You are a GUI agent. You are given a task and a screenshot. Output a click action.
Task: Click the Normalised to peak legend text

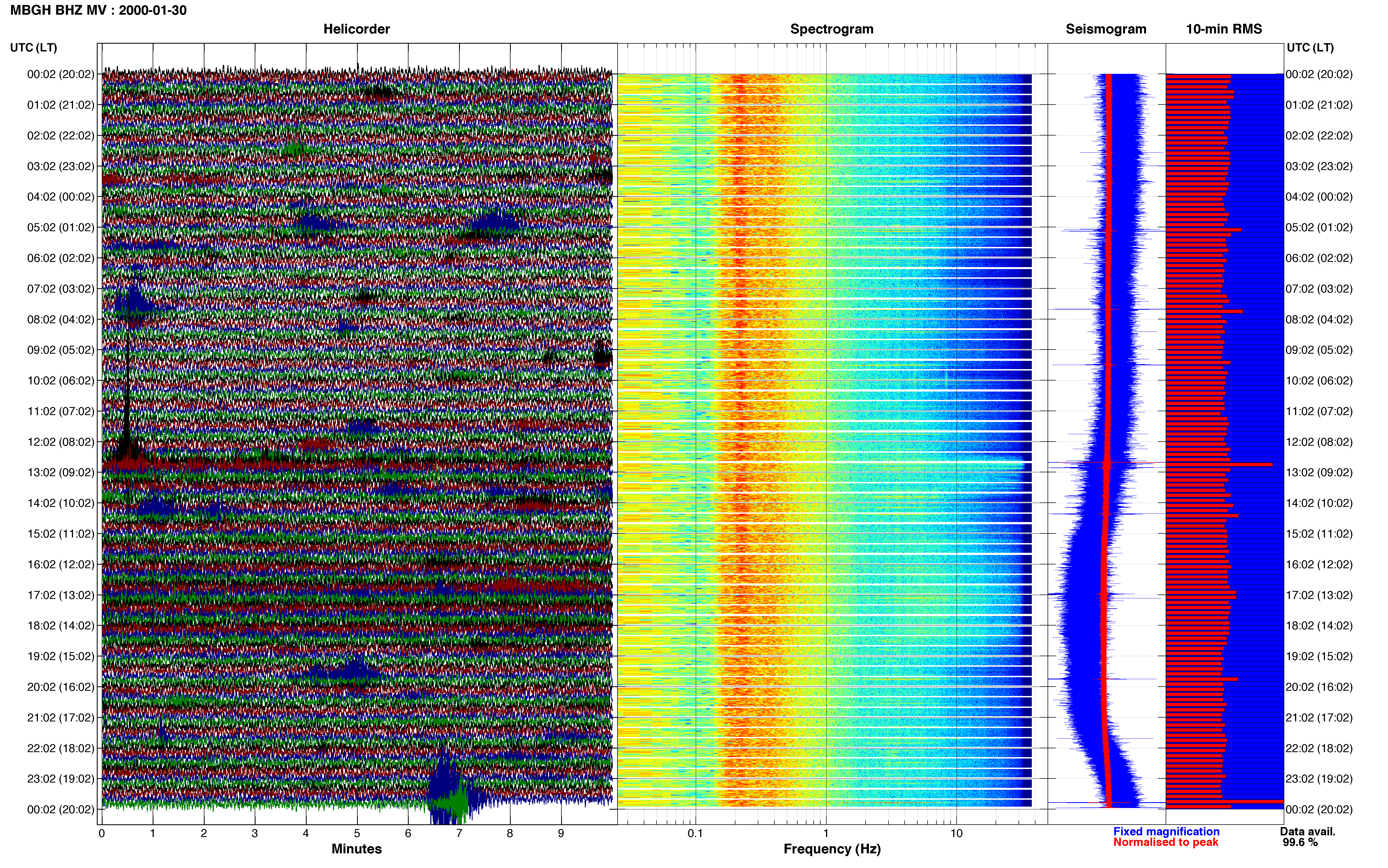click(1165, 842)
